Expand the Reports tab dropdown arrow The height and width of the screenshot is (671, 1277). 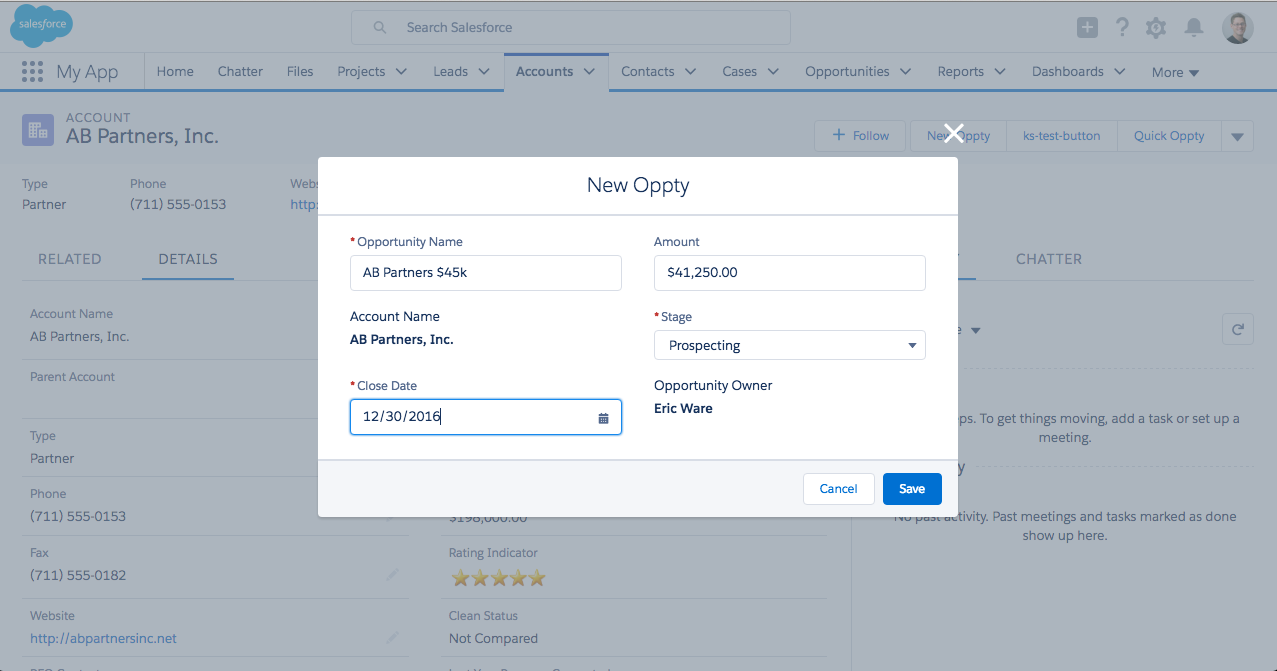[x=1000, y=72]
